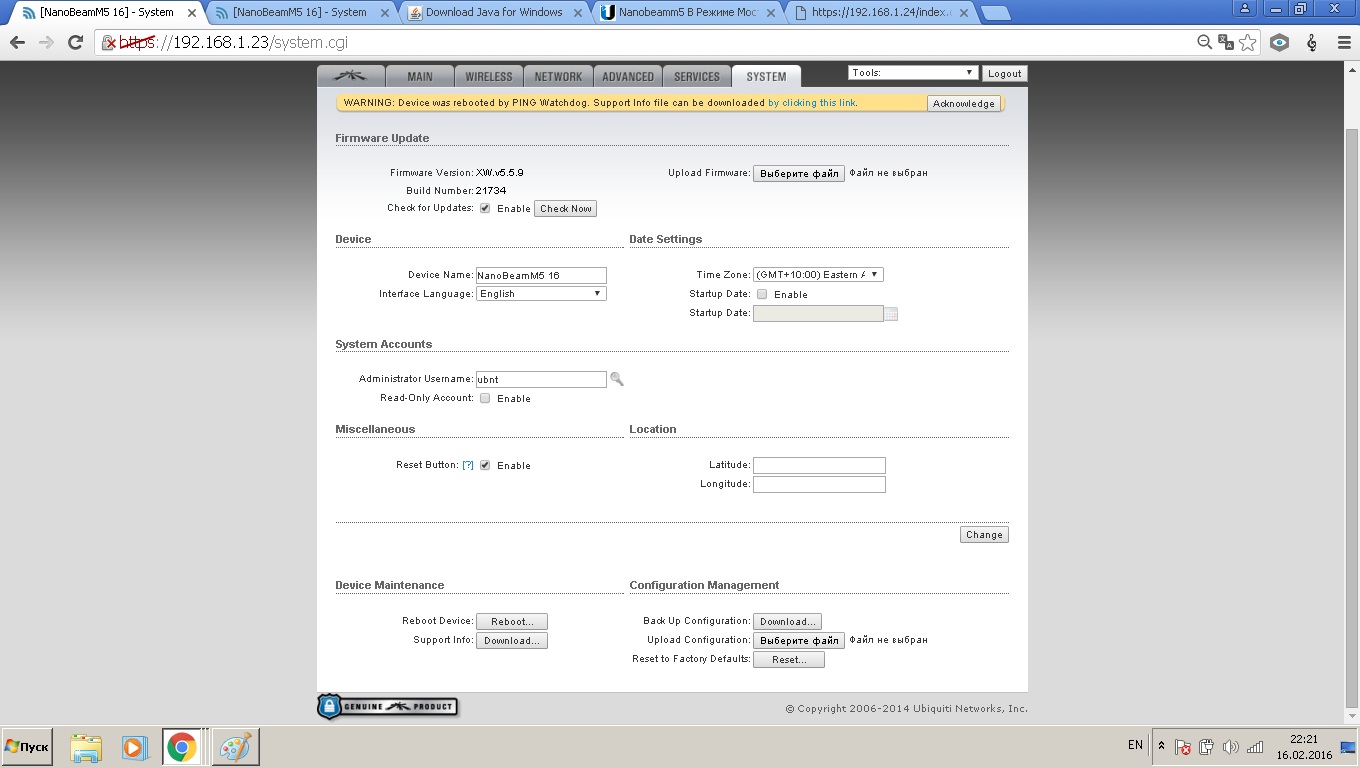Open a new browser tab
The width and height of the screenshot is (1360, 768).
pyautogui.click(x=994, y=13)
